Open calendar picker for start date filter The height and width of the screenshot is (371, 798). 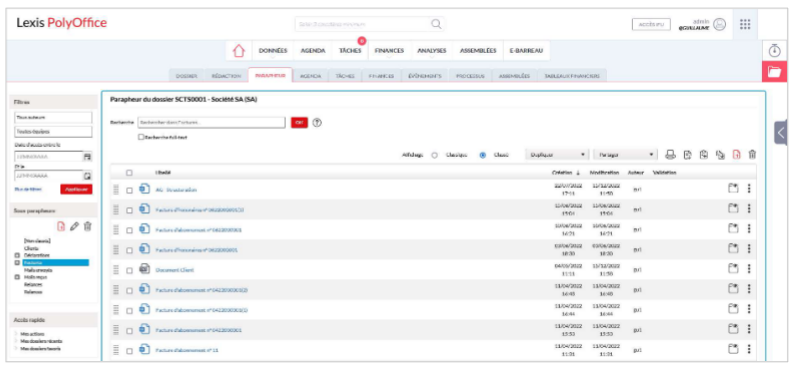click(88, 157)
